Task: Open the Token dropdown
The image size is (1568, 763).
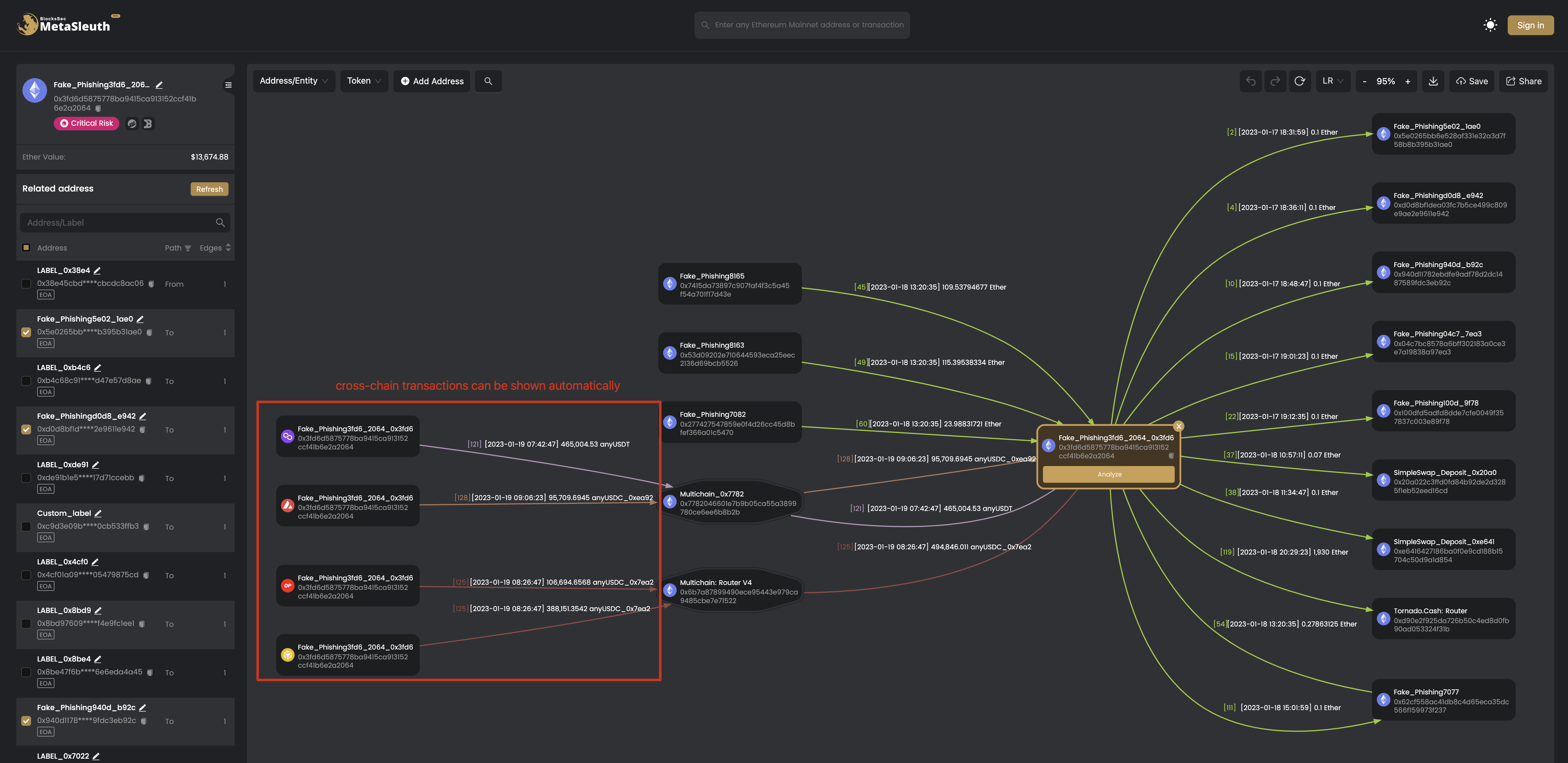Action: [364, 81]
